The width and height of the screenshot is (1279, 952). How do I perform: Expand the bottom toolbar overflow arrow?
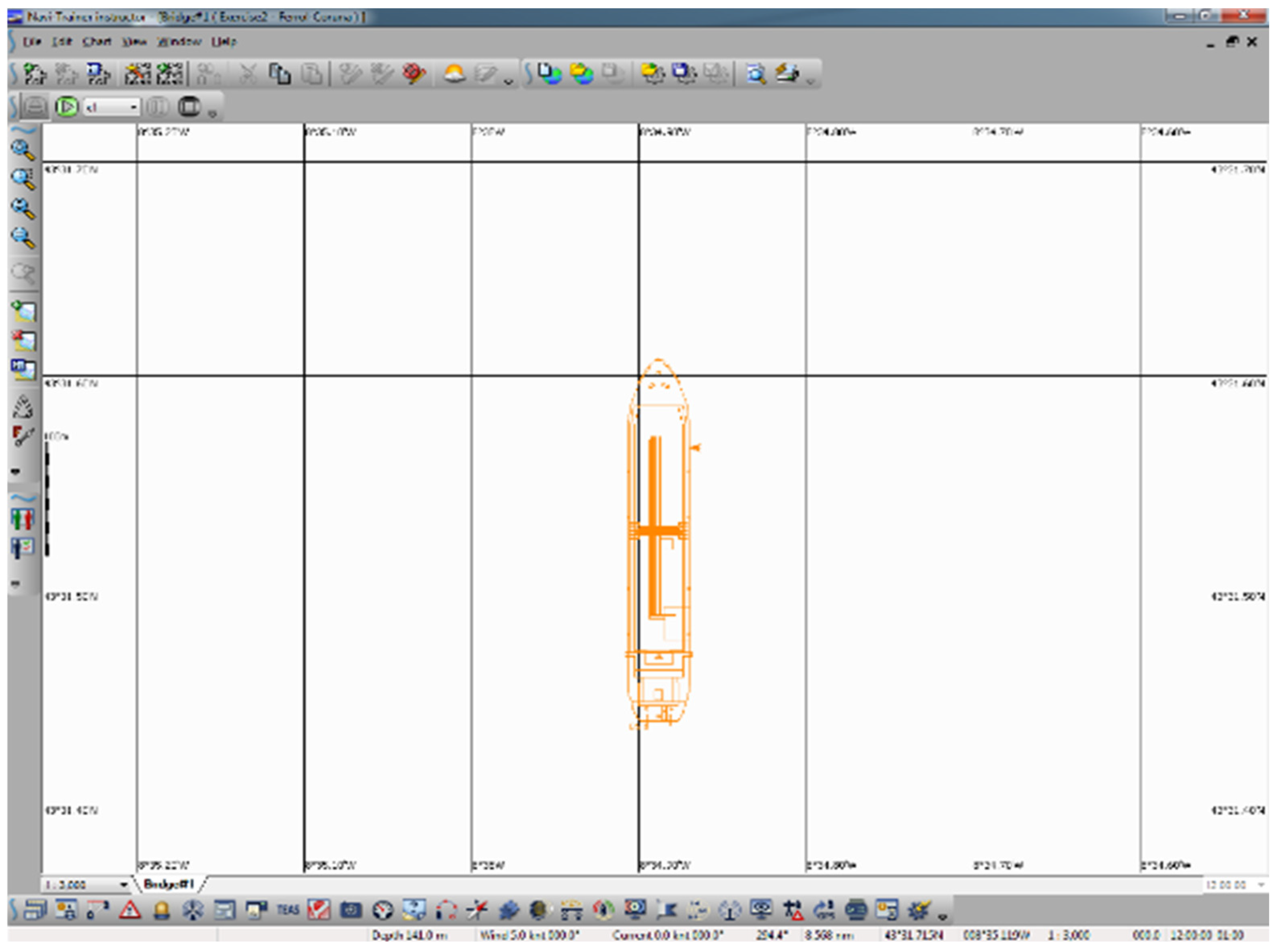tap(943, 917)
